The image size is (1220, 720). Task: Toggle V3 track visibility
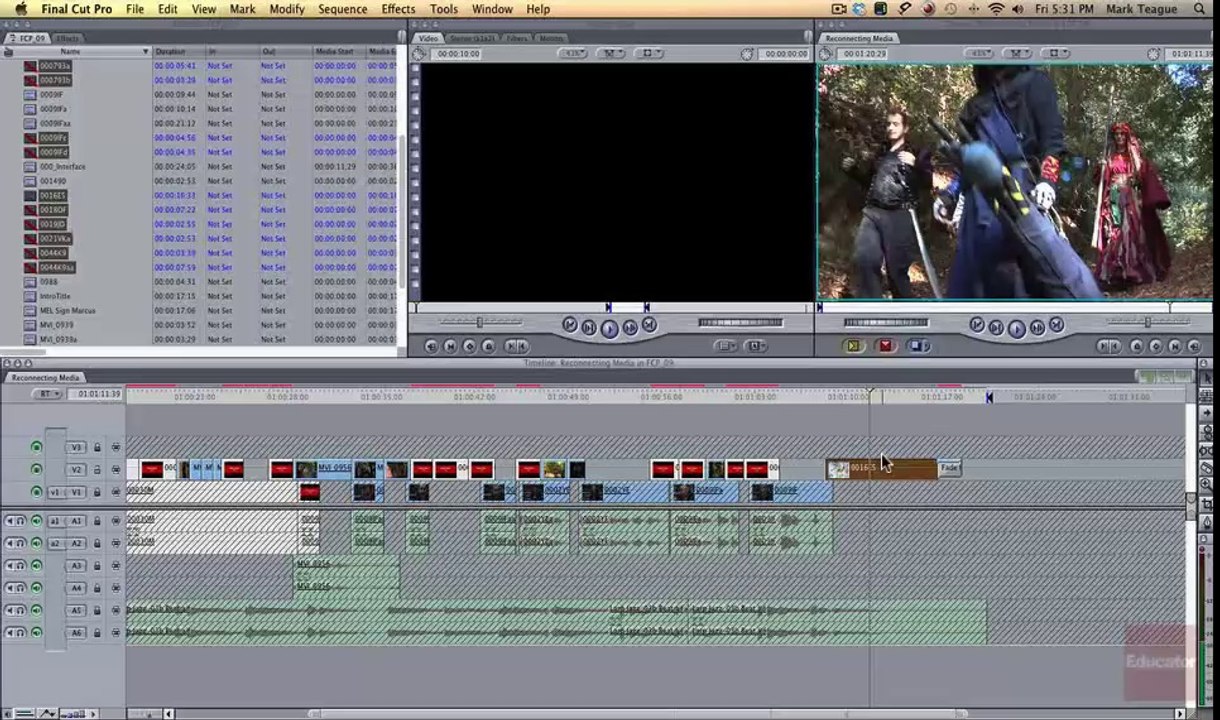(x=37, y=447)
